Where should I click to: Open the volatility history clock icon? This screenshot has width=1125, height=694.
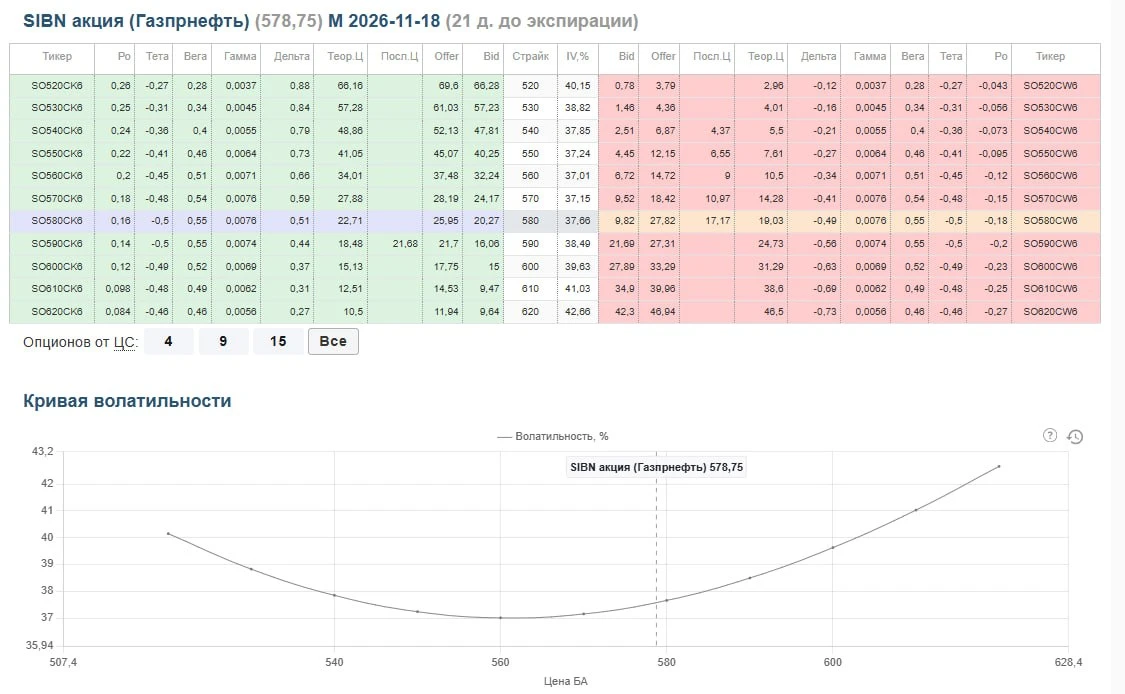(1074, 436)
